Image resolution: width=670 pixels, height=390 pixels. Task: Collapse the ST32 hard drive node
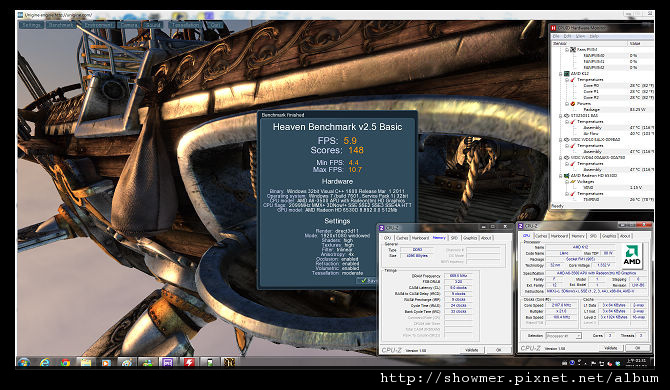561,115
